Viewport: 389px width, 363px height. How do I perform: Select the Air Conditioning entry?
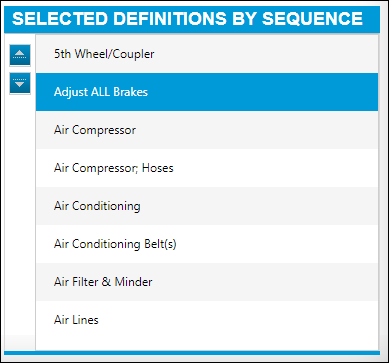(x=207, y=206)
